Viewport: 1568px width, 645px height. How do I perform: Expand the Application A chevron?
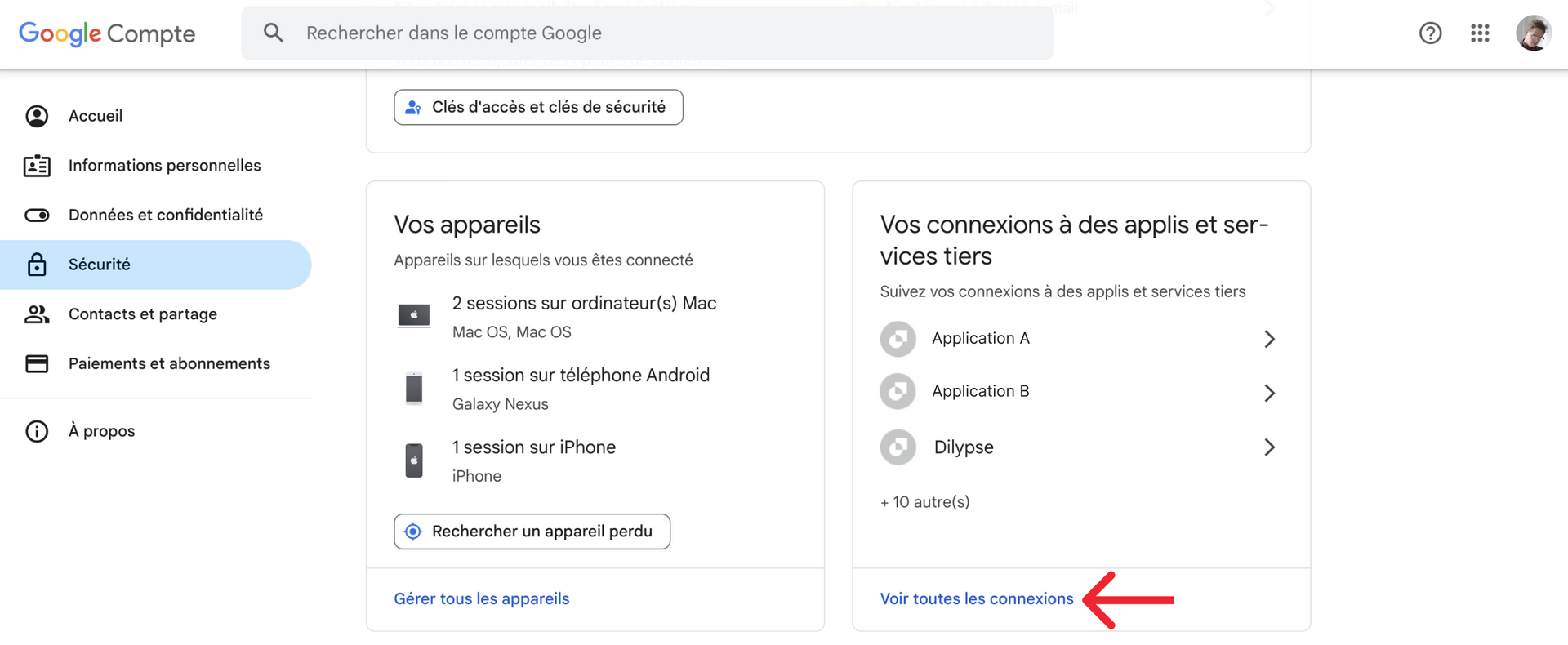pyautogui.click(x=1269, y=339)
